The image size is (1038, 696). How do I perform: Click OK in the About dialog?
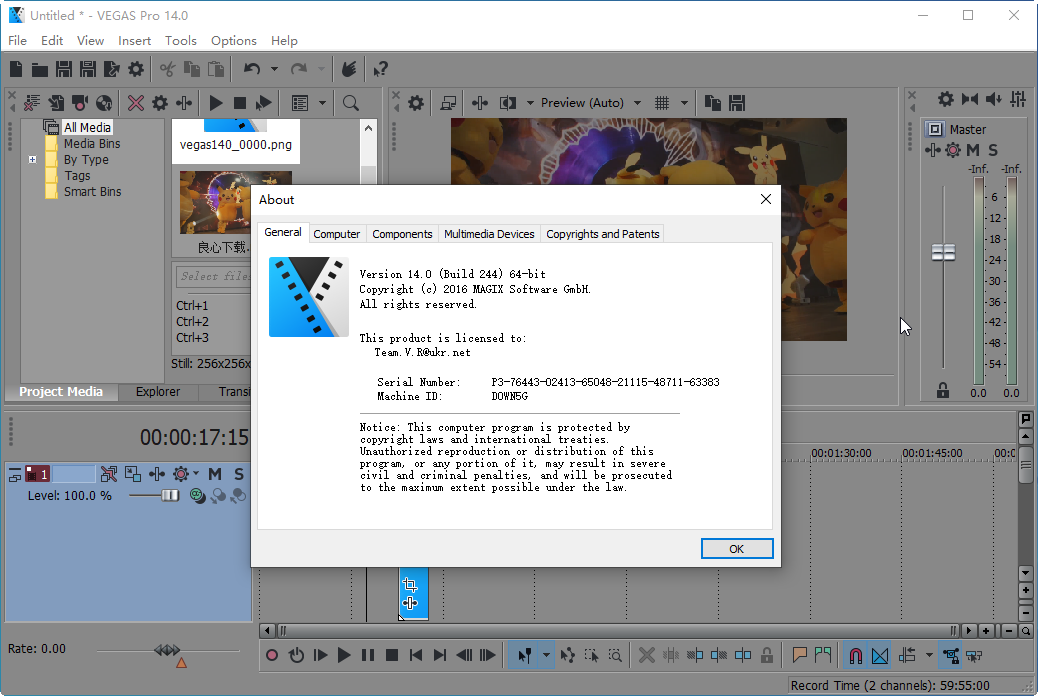[x=737, y=548]
